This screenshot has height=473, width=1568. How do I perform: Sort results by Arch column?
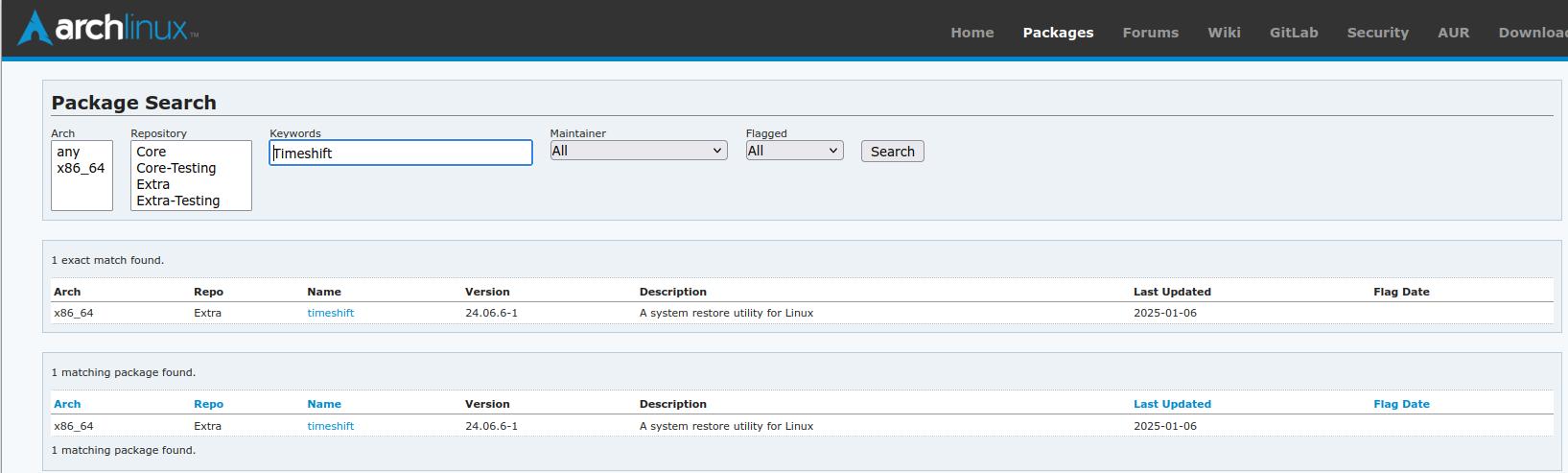point(67,404)
